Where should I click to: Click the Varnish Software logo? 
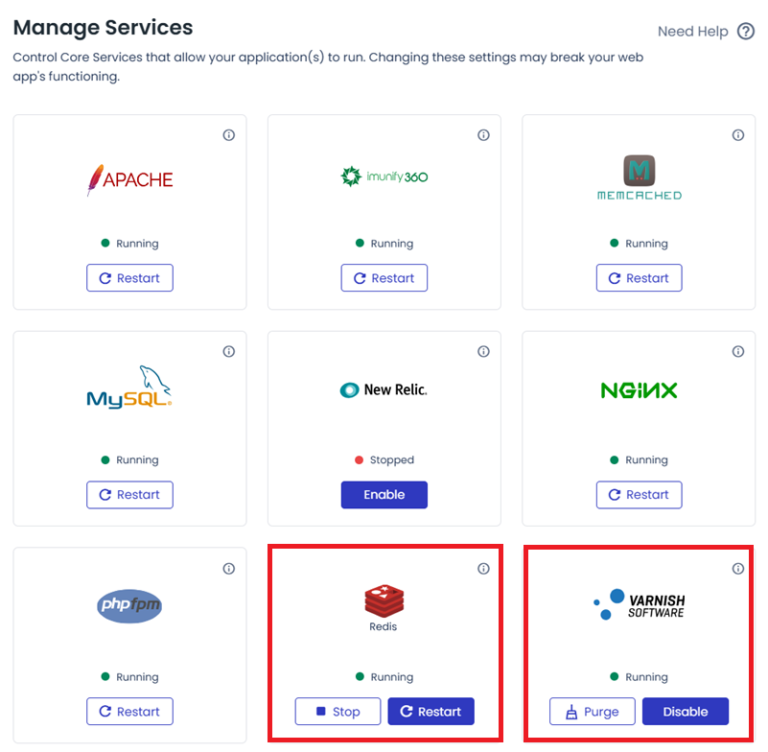[x=639, y=605]
